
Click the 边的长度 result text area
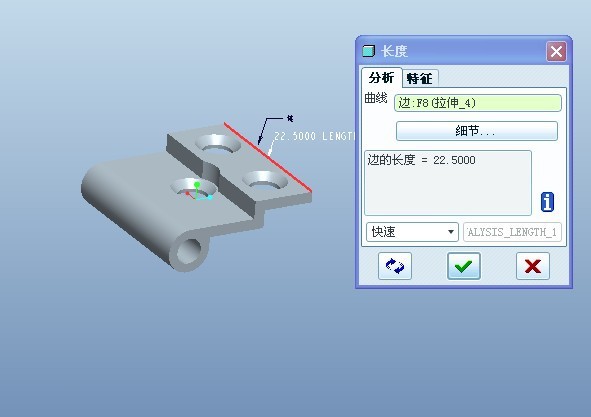pyautogui.click(x=448, y=183)
